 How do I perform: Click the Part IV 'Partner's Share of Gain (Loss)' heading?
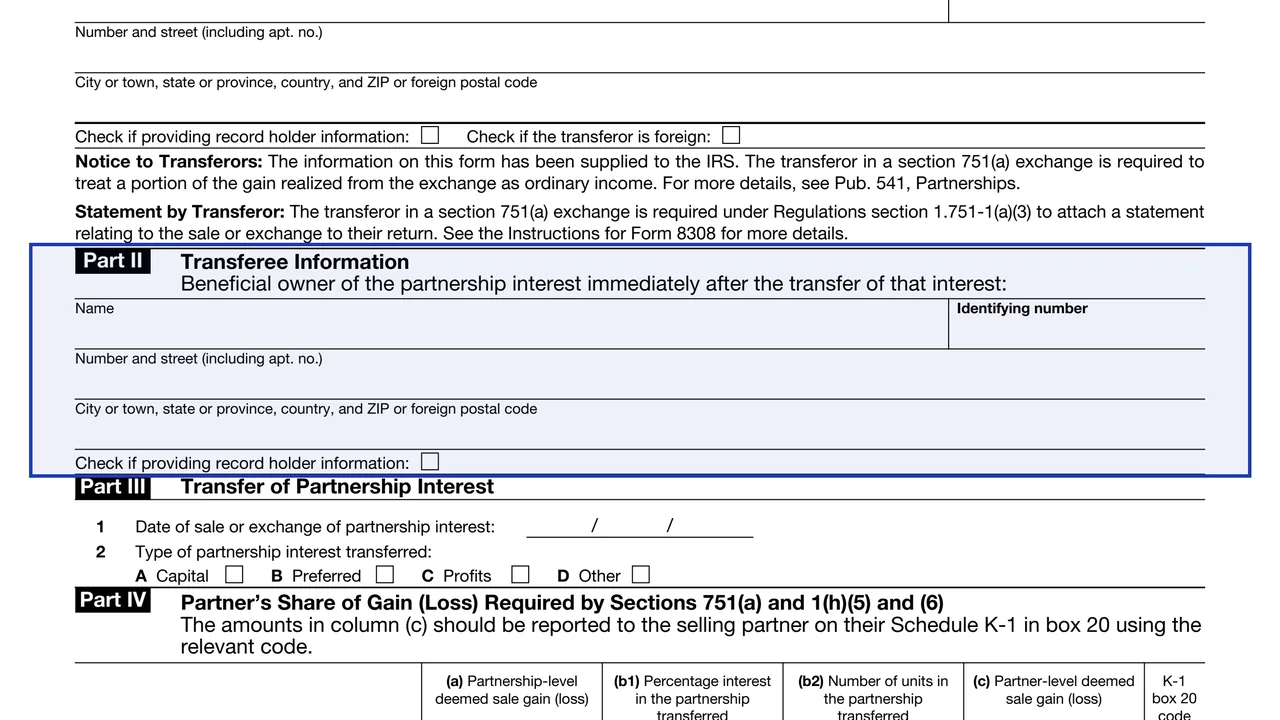(x=562, y=603)
